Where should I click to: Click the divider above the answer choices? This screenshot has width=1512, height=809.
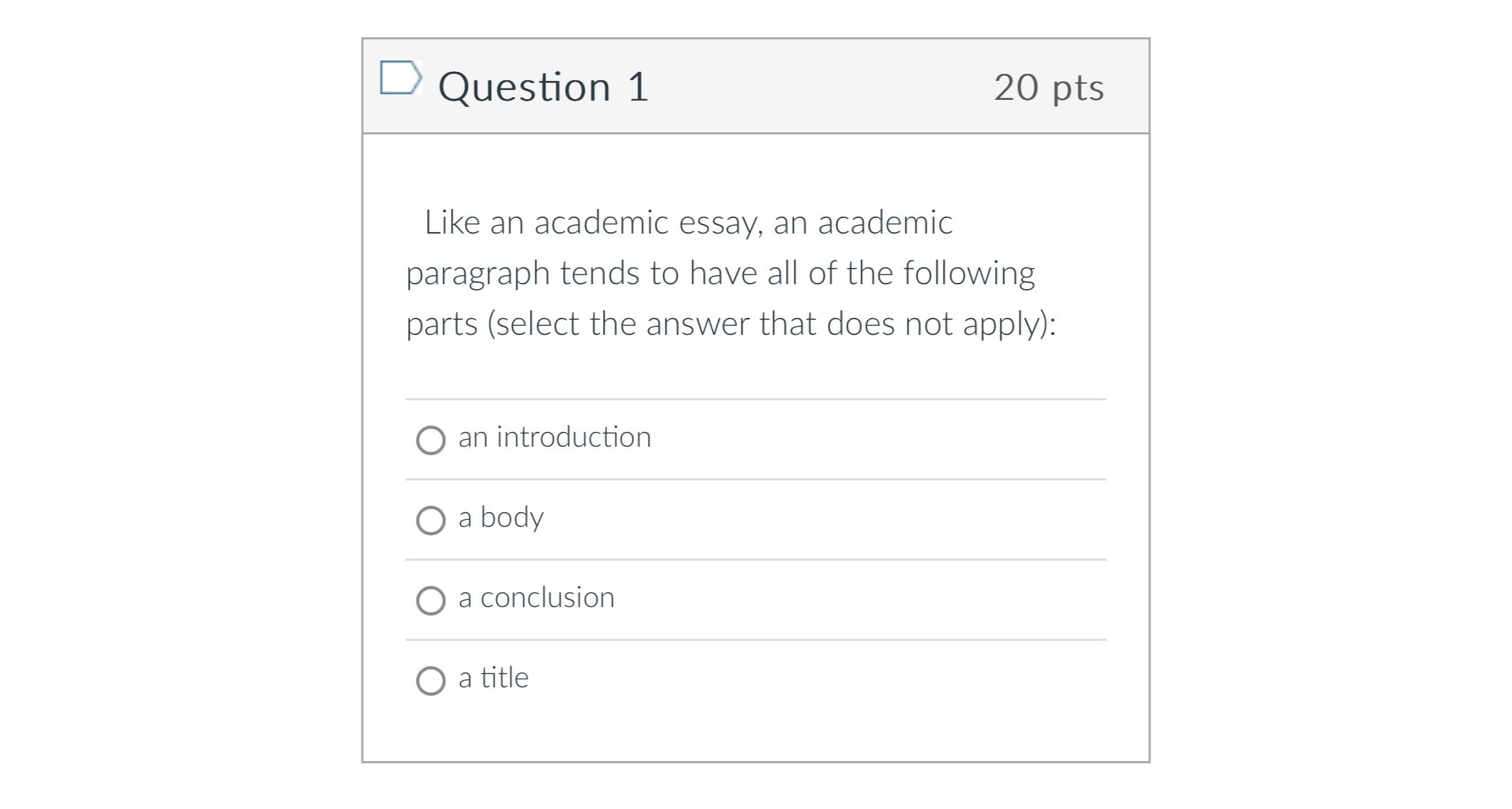click(x=756, y=397)
